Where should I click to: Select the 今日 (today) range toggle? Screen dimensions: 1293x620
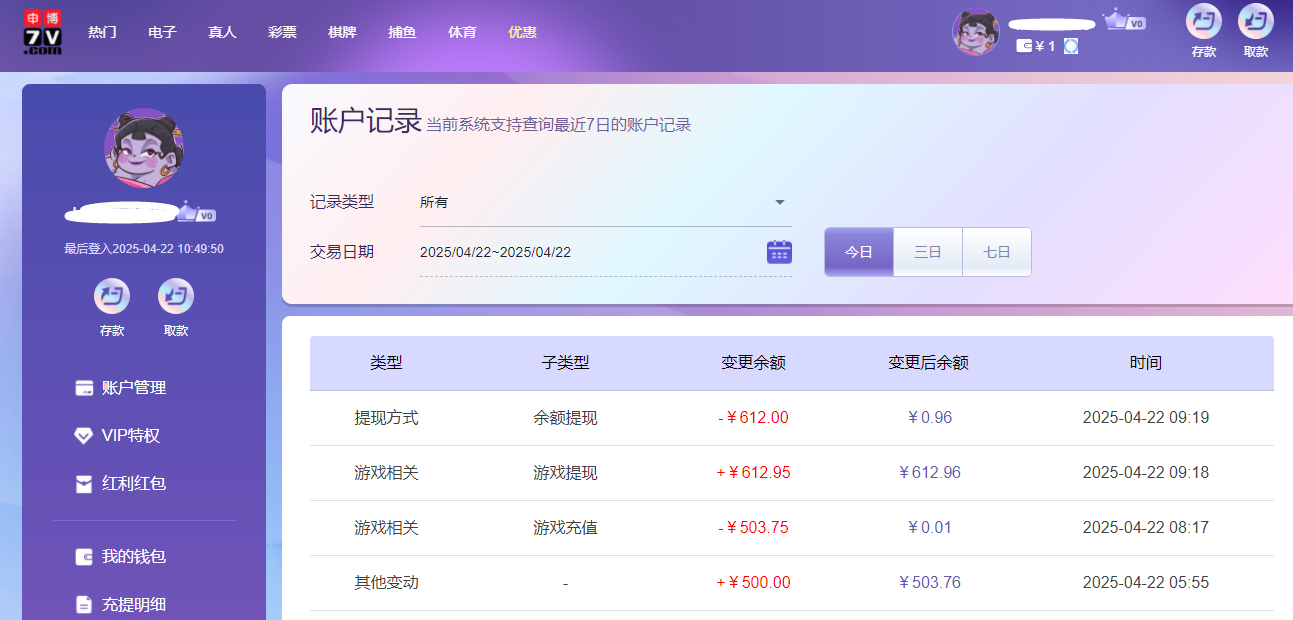point(858,252)
